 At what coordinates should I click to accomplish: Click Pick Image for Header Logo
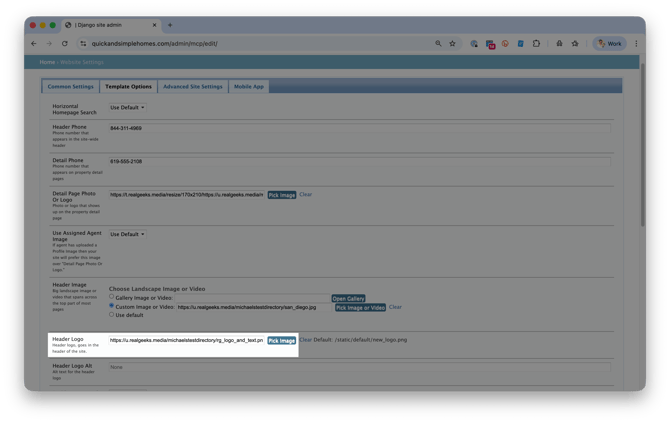point(282,341)
